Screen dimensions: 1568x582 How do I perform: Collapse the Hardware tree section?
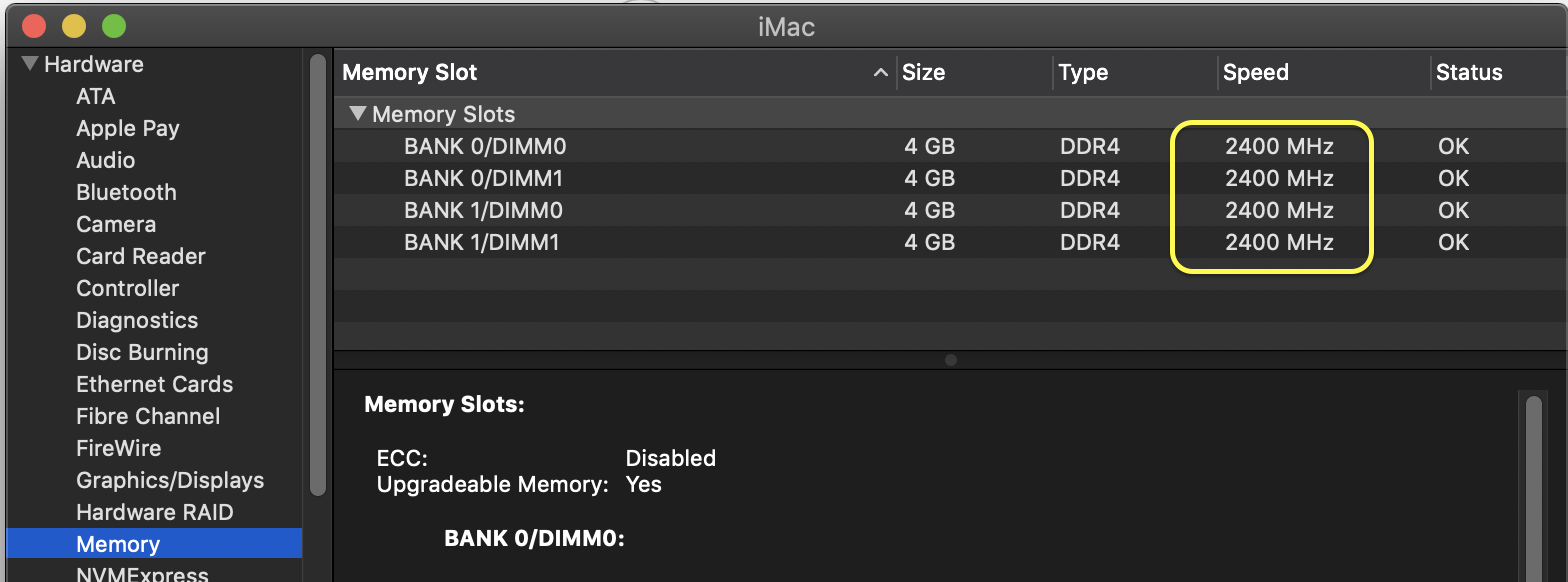[x=29, y=65]
